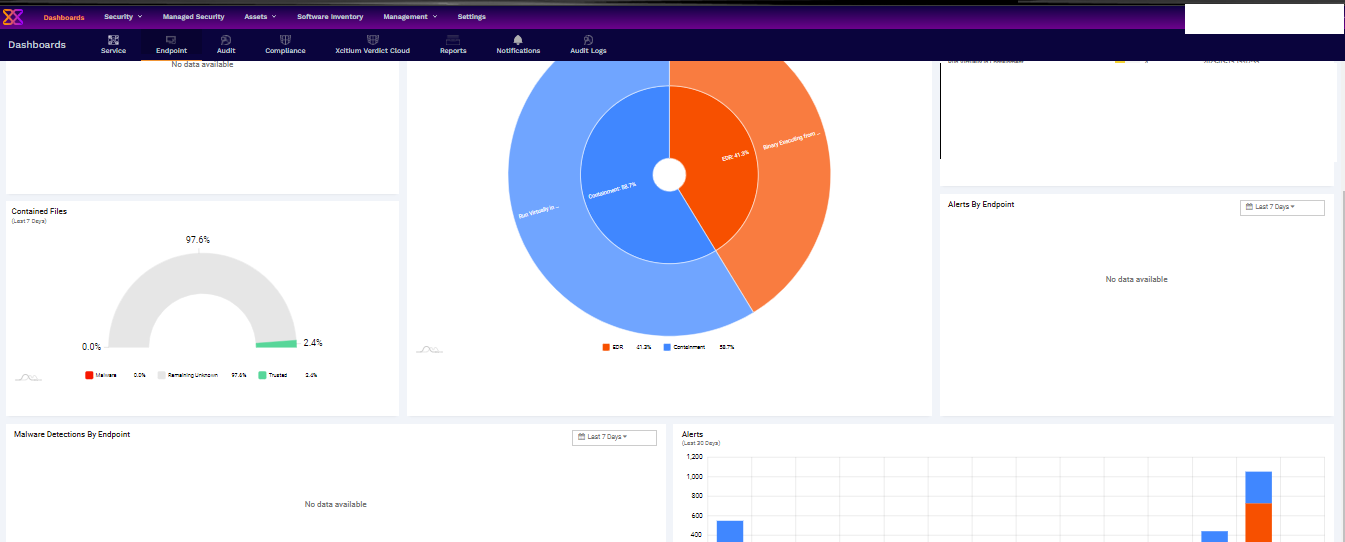Open Managed Security menu item

tap(193, 16)
